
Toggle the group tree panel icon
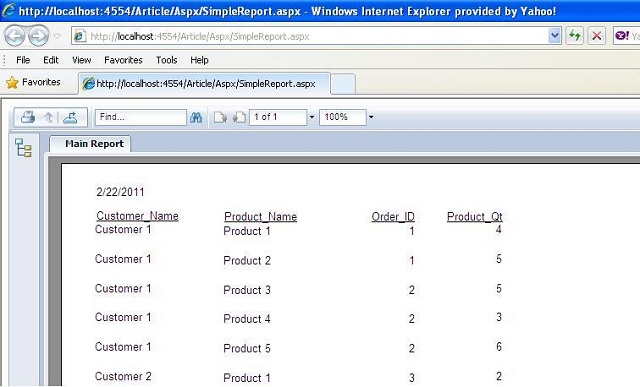pyautogui.click(x=23, y=148)
